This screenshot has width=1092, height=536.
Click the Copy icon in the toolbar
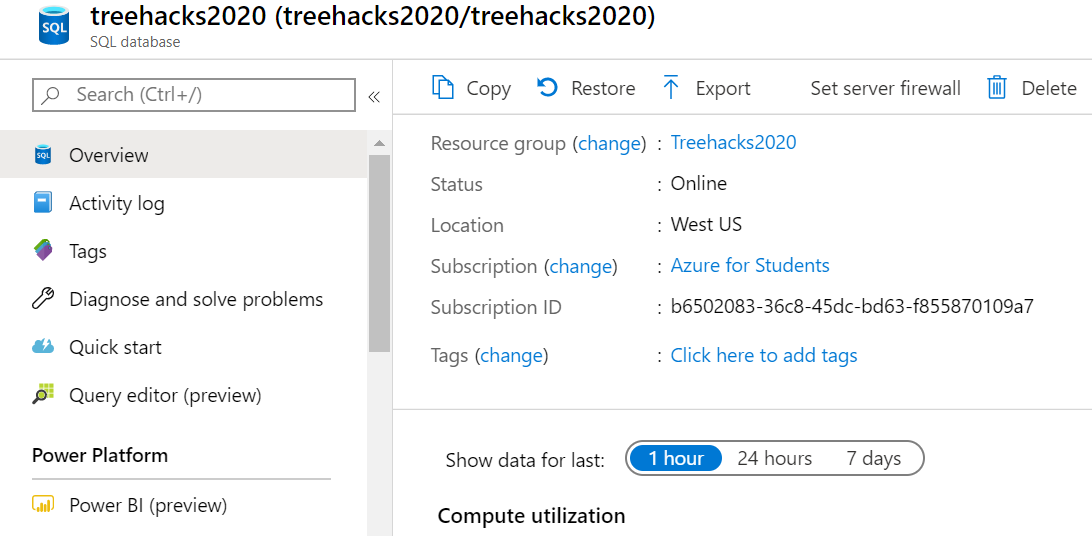point(443,88)
